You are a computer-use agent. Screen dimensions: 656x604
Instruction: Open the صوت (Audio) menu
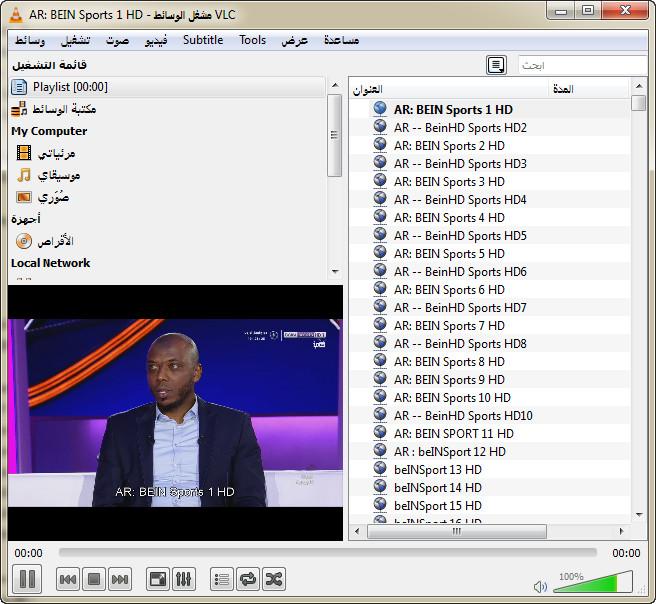pos(117,40)
